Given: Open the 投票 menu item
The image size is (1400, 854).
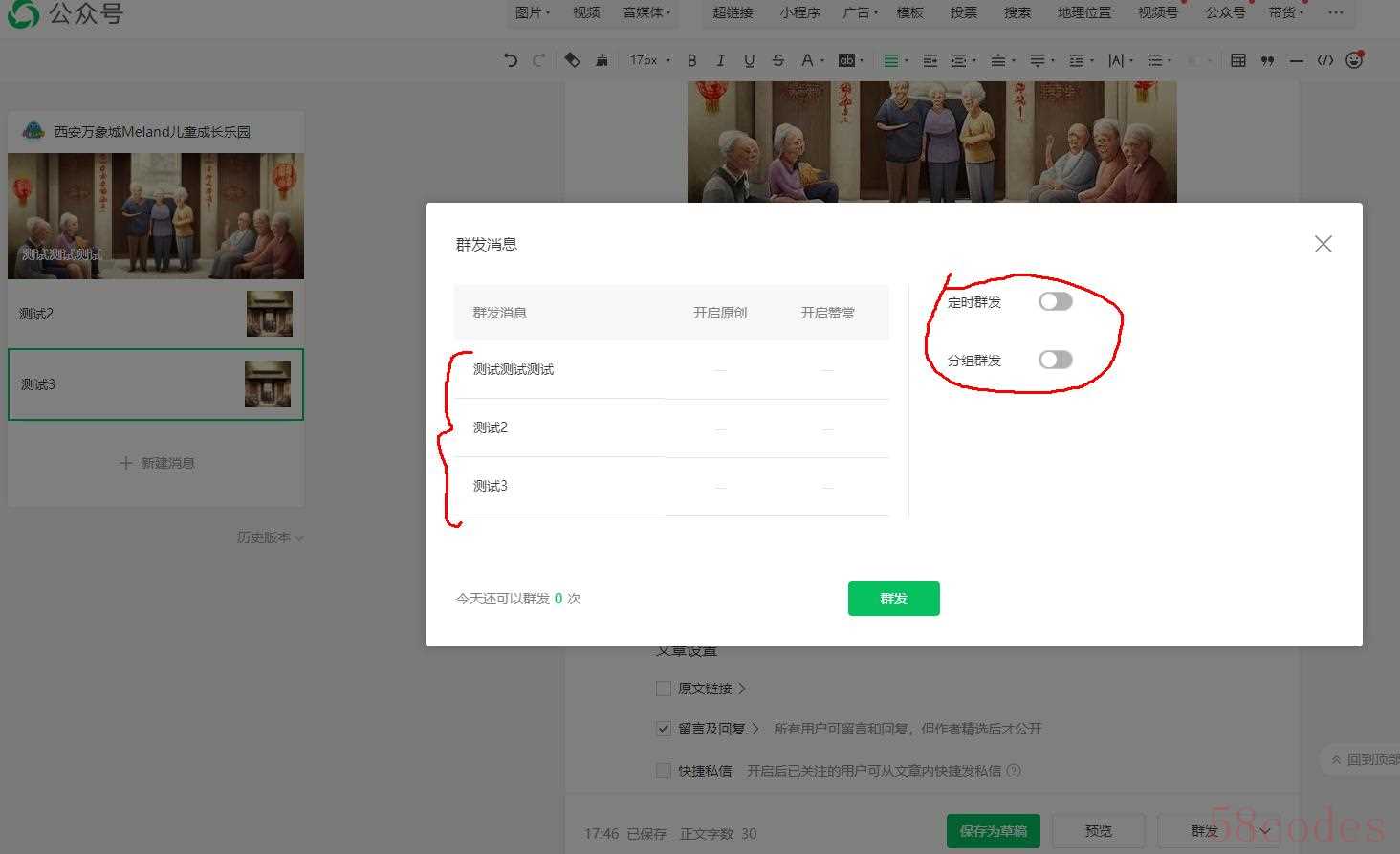Looking at the screenshot, I should 963,12.
